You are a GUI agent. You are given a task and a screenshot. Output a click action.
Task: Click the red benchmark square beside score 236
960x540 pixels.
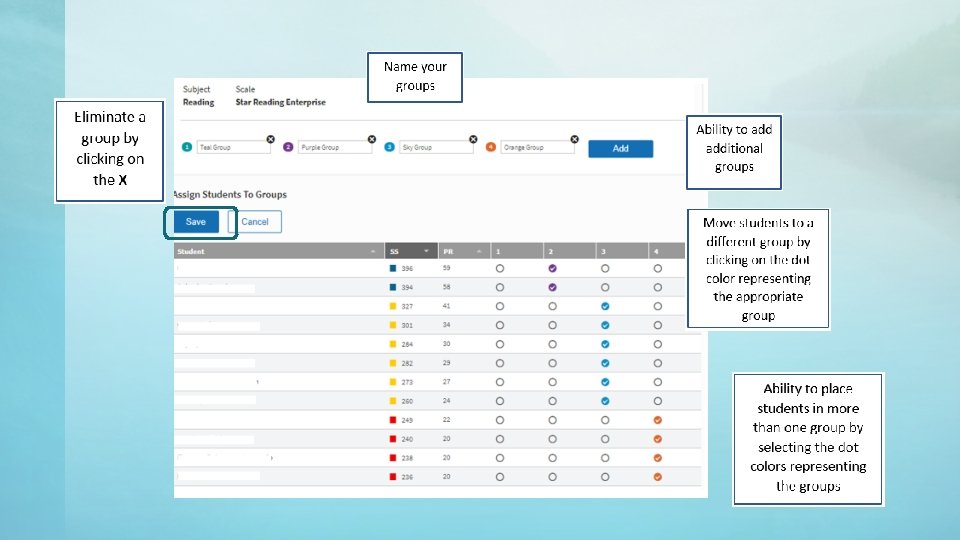pyautogui.click(x=393, y=477)
